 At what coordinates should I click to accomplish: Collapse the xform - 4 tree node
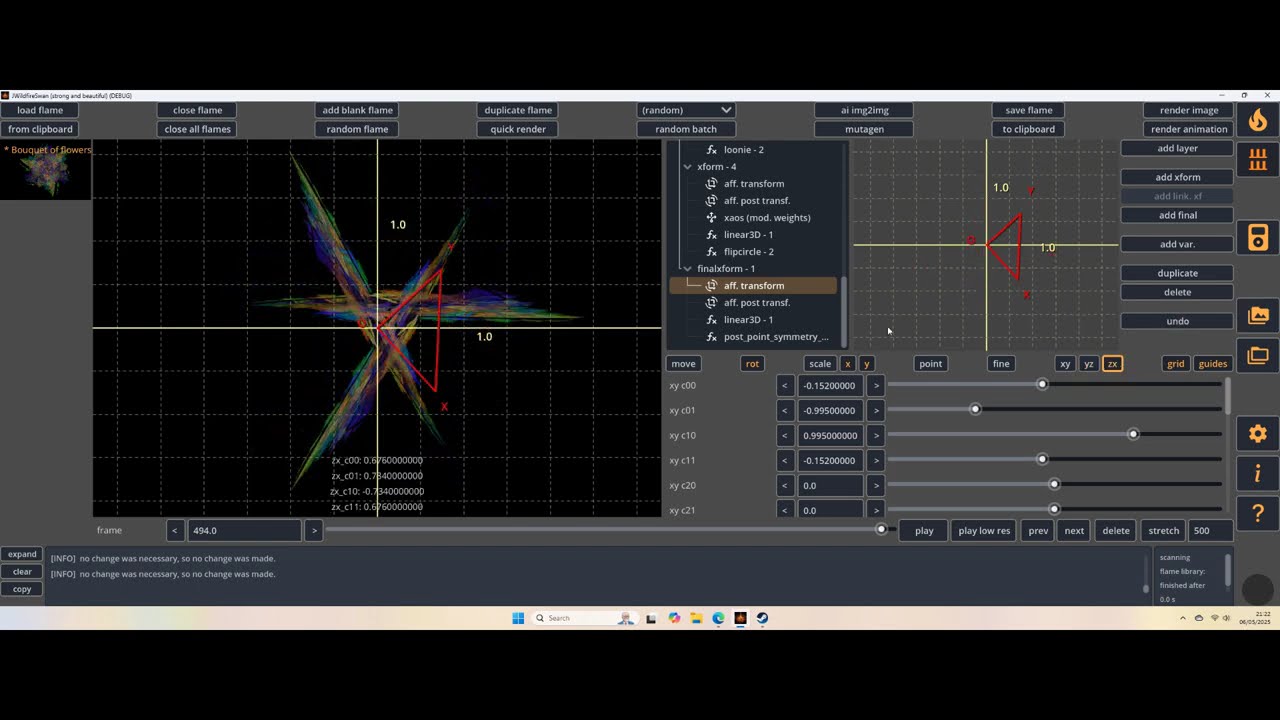click(687, 167)
